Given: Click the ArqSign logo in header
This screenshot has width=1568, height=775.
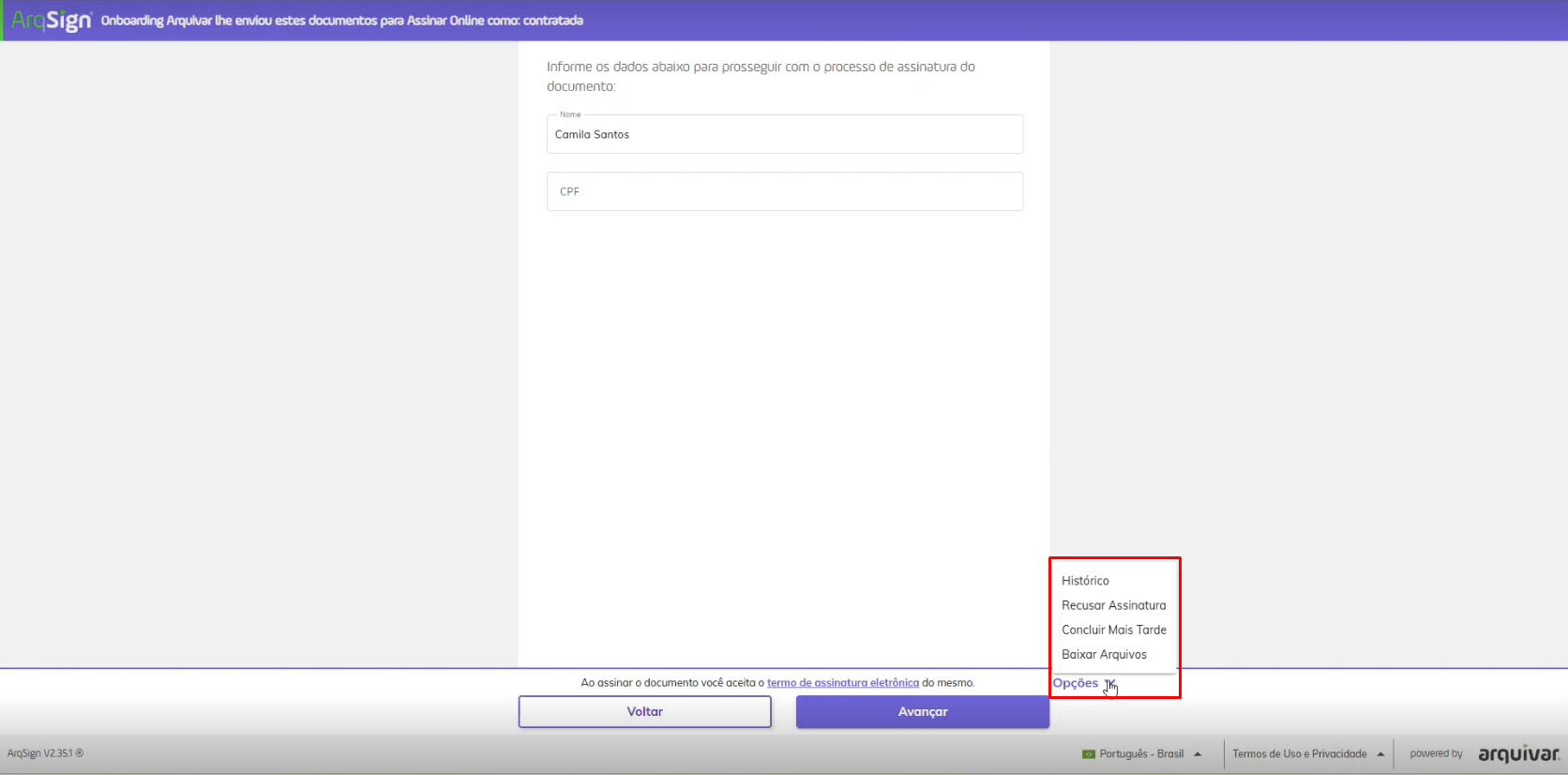Looking at the screenshot, I should click(x=51, y=20).
